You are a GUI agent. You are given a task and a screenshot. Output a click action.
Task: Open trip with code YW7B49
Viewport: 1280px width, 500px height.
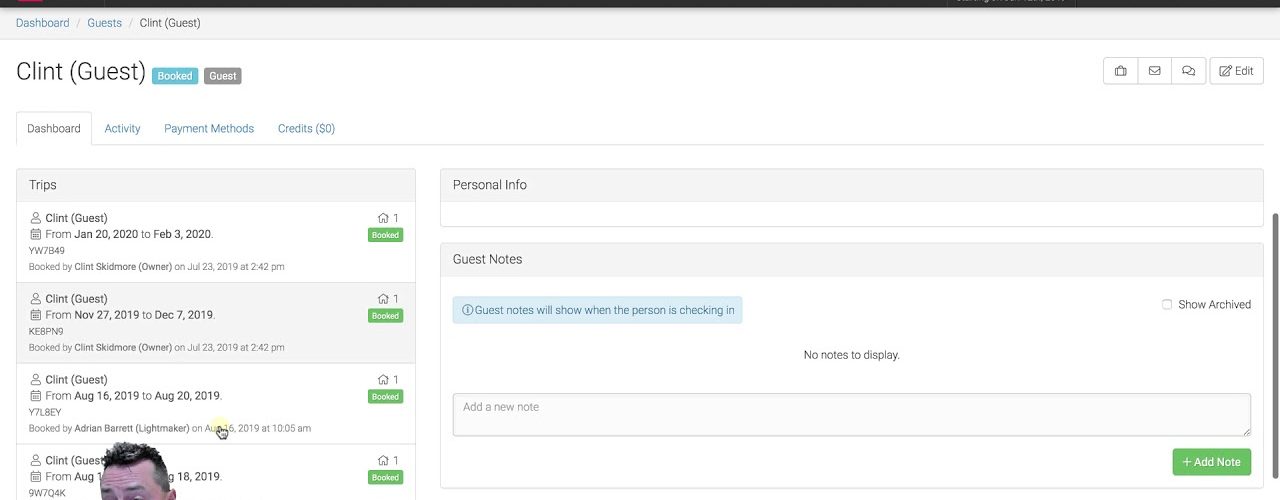(47, 251)
